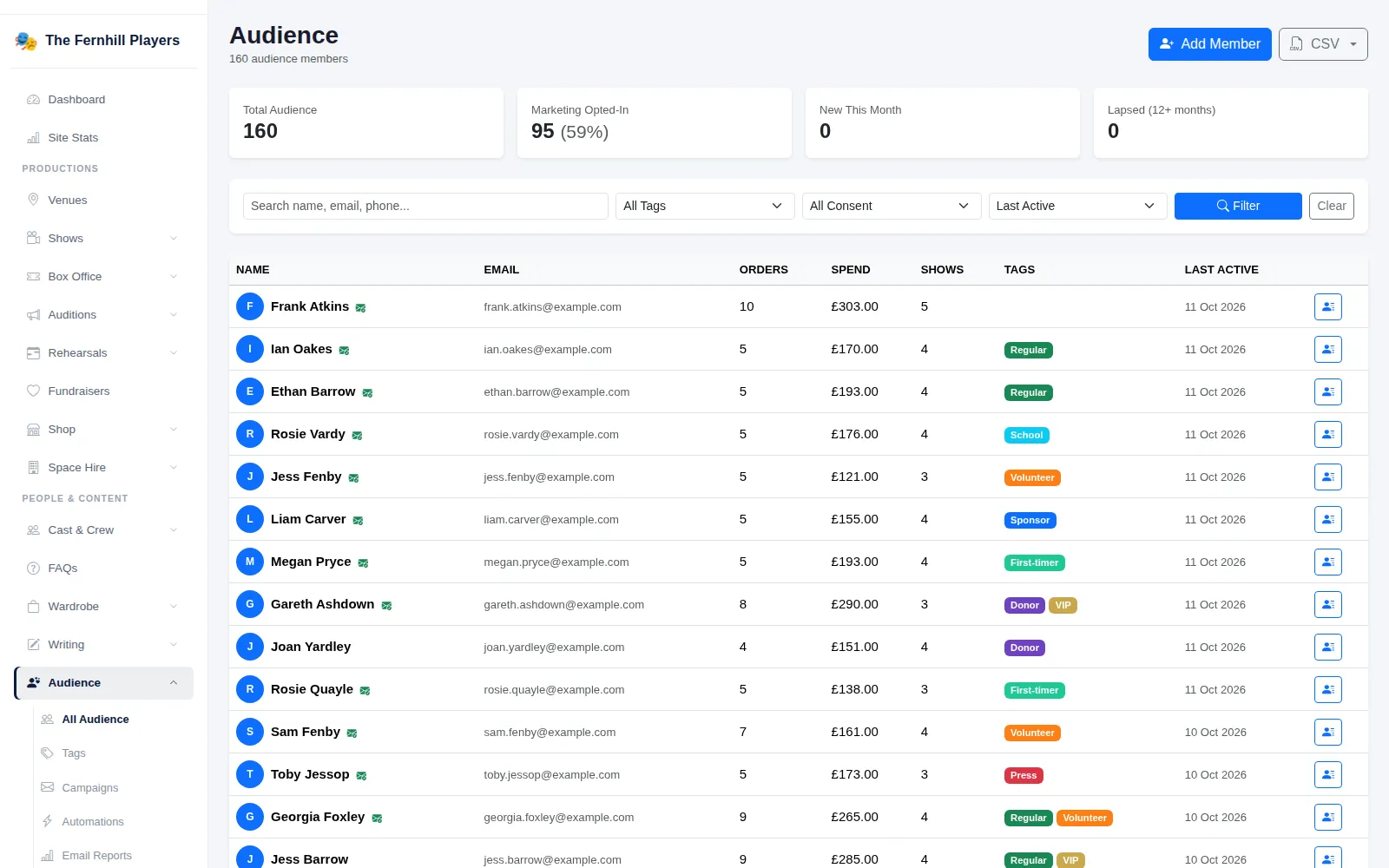Click the envelope icon beside Megan Pryce
The height and width of the screenshot is (868, 1389).
click(x=363, y=563)
